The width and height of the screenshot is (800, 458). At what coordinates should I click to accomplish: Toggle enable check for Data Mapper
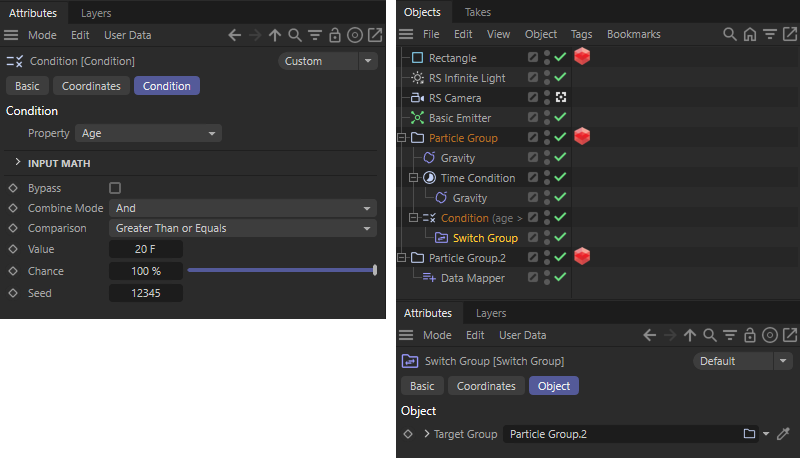(560, 277)
